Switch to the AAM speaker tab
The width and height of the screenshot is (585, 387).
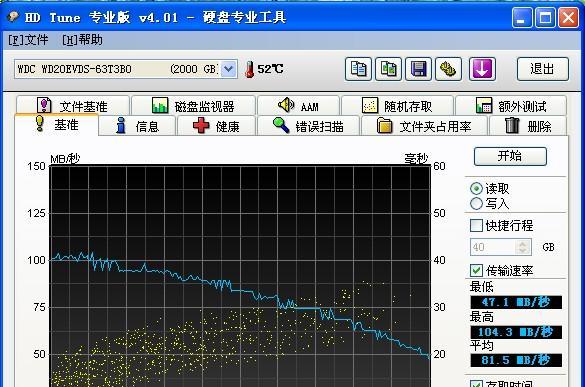pos(298,106)
